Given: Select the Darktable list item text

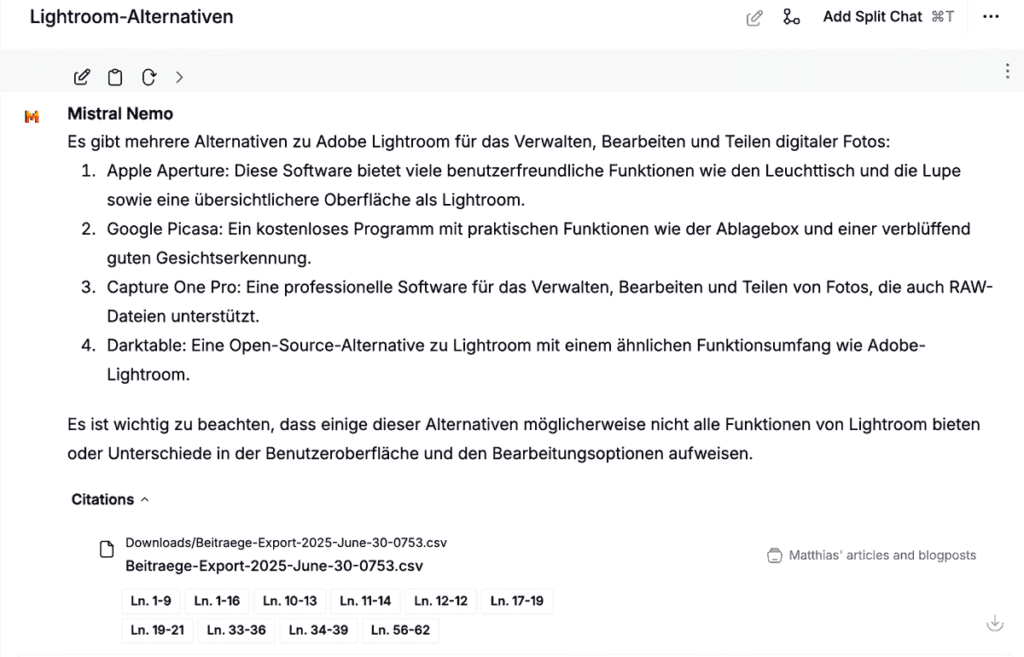Looking at the screenshot, I should [x=516, y=360].
